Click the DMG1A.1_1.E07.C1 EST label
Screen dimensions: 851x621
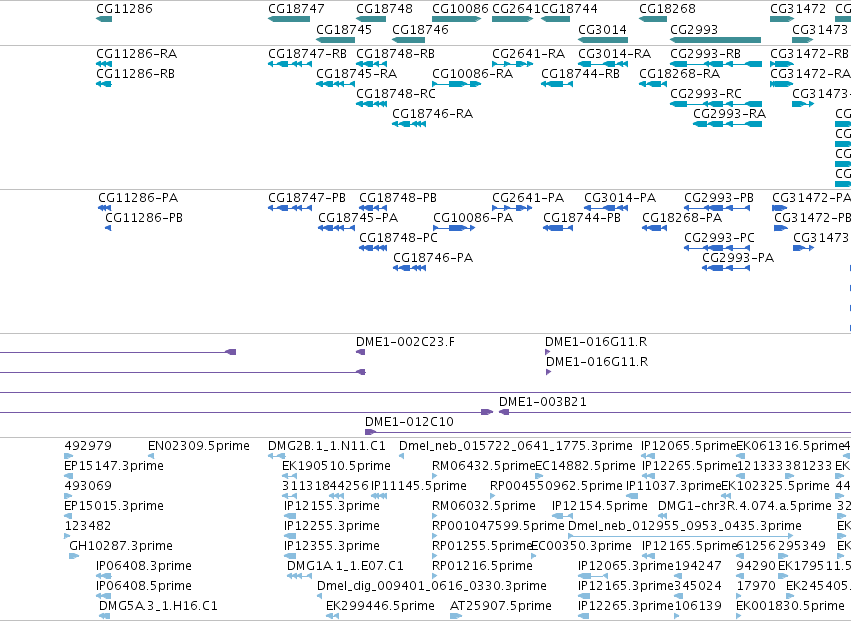pyautogui.click(x=346, y=566)
